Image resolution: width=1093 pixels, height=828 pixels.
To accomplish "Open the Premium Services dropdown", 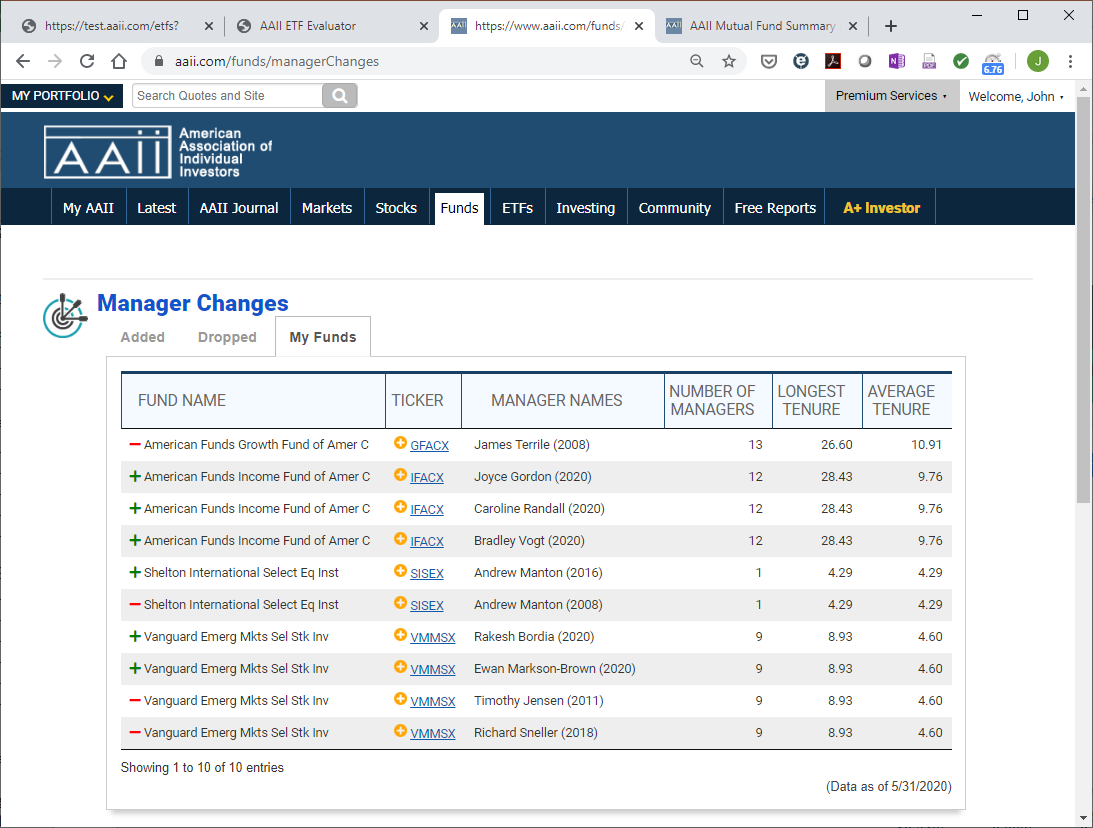I will pyautogui.click(x=892, y=96).
